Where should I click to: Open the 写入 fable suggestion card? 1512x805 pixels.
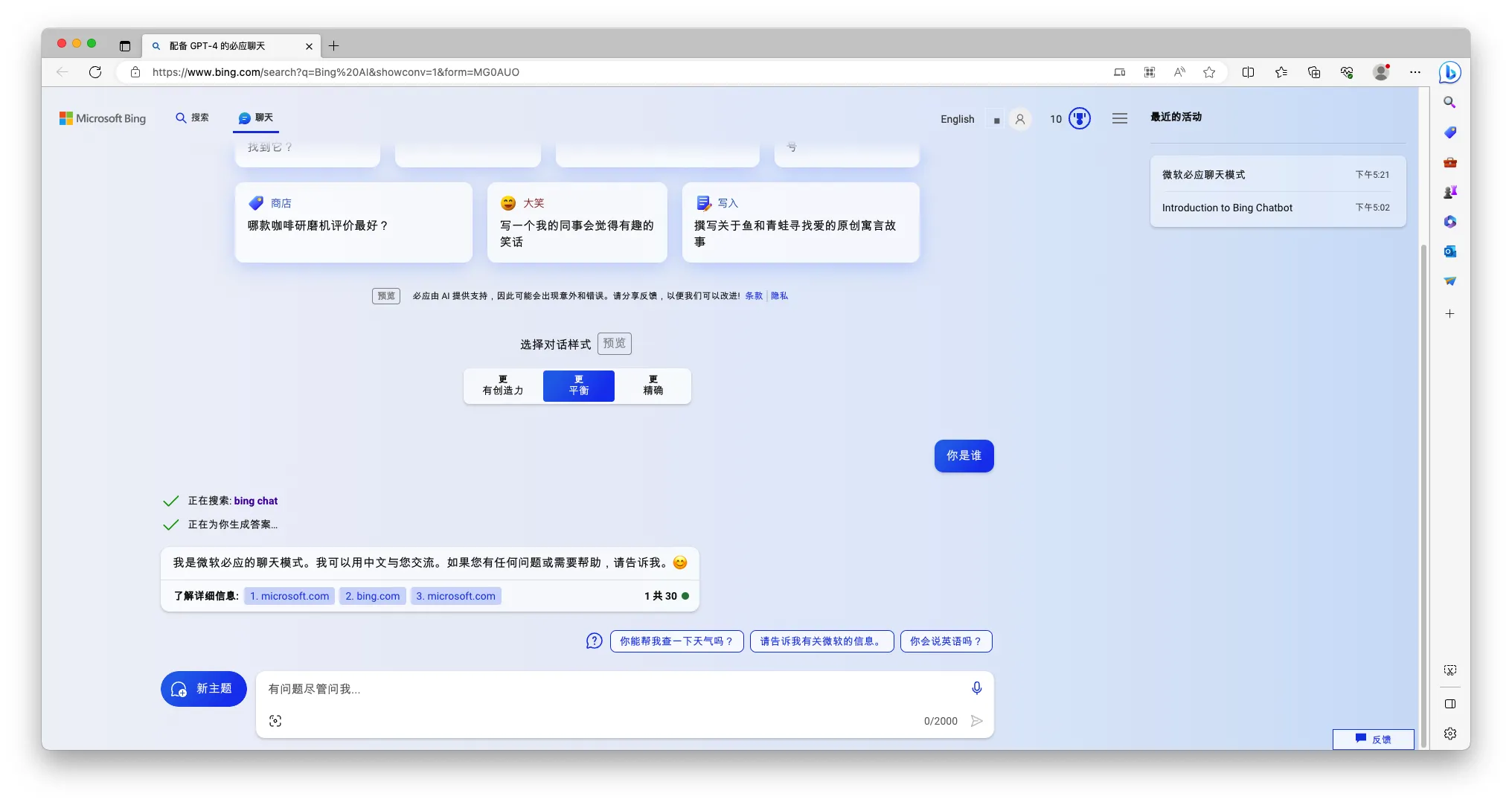[801, 222]
